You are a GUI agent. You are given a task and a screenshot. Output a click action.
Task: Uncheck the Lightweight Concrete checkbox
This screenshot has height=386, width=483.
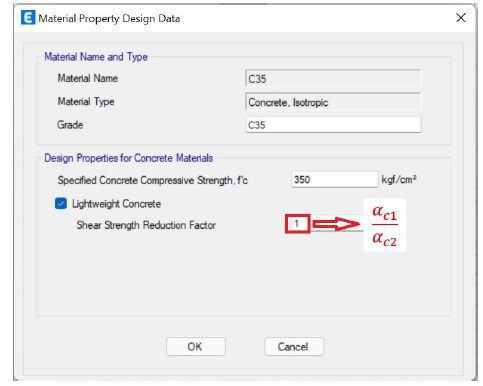pos(61,203)
